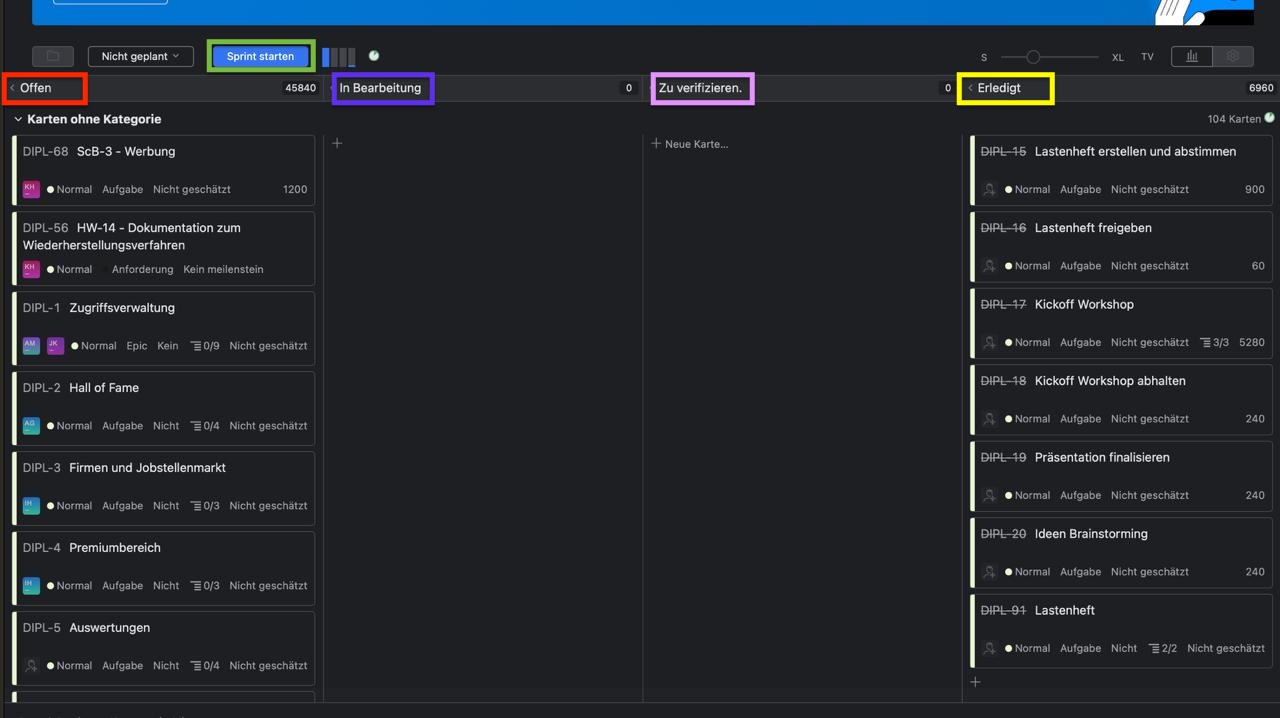Select XL card size label
The width and height of the screenshot is (1280, 718).
tap(1117, 57)
